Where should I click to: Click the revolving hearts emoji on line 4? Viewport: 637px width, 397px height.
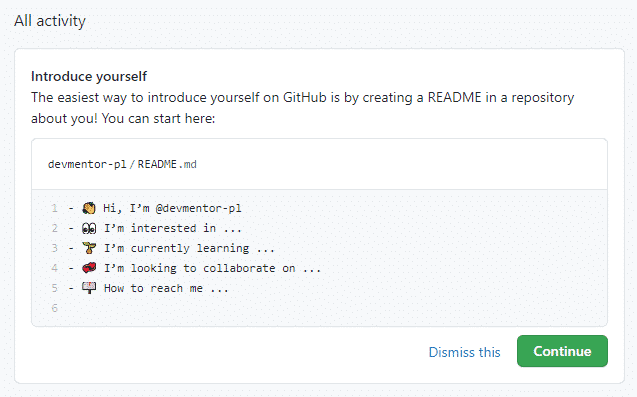coord(89,268)
